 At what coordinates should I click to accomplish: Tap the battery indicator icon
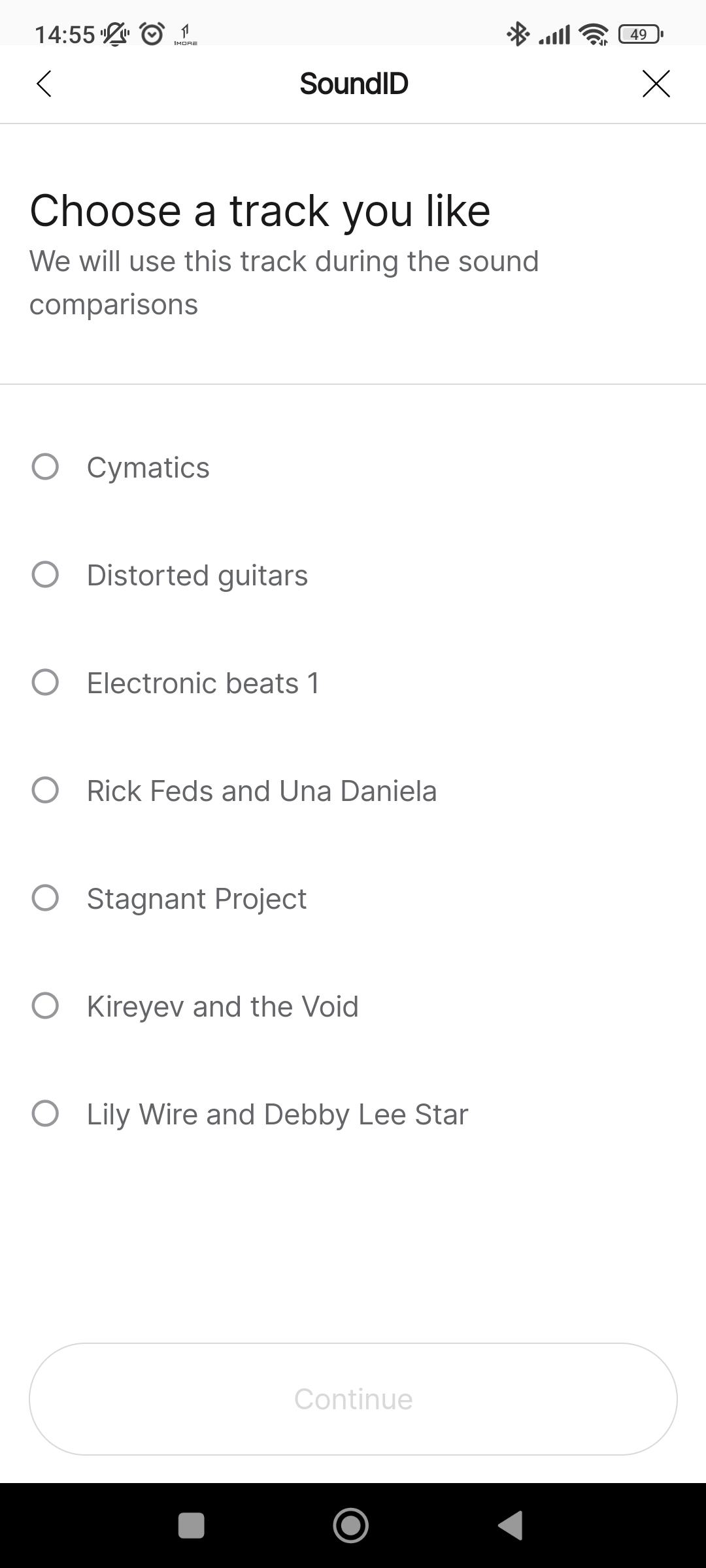point(641,34)
